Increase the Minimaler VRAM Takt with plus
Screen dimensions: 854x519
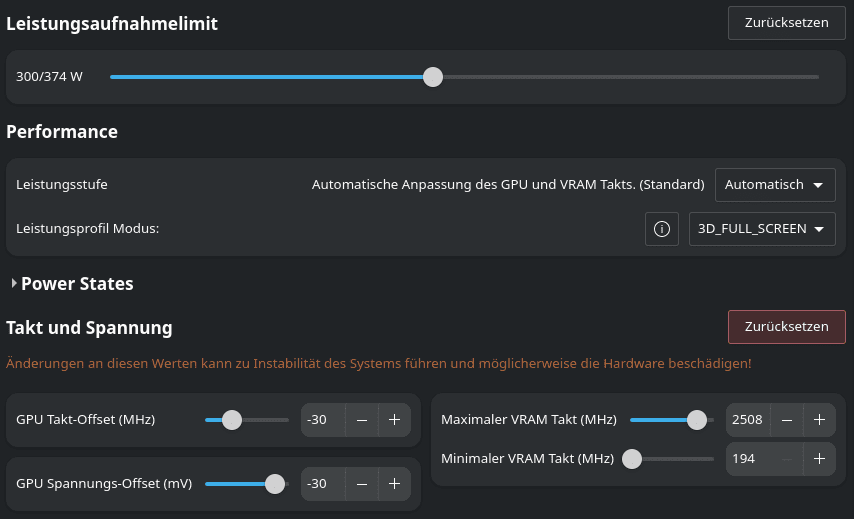(x=819, y=459)
